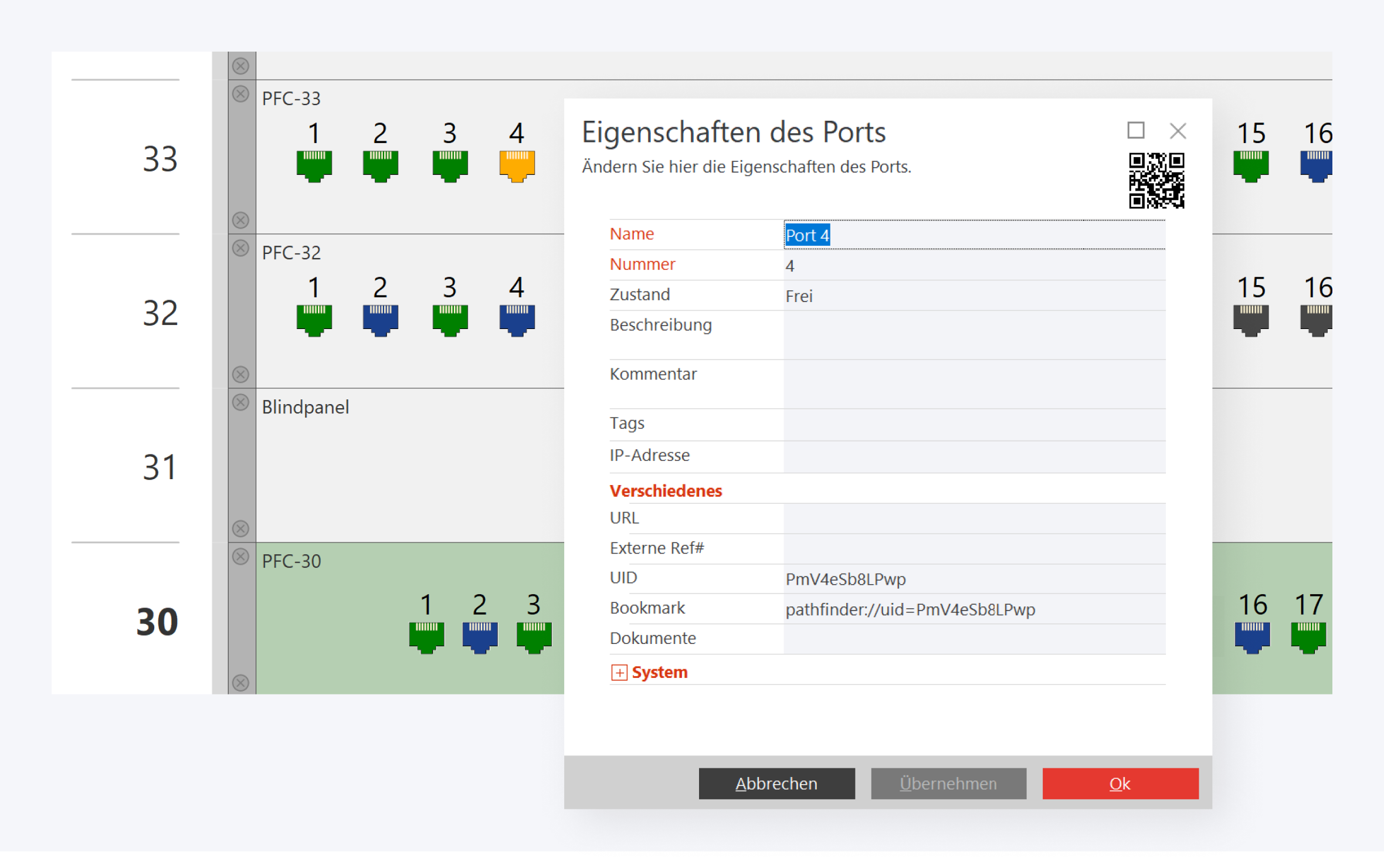Viewport: 1384px width, 868px height.
Task: Select green port 1 in PFC-33
Action: [314, 166]
